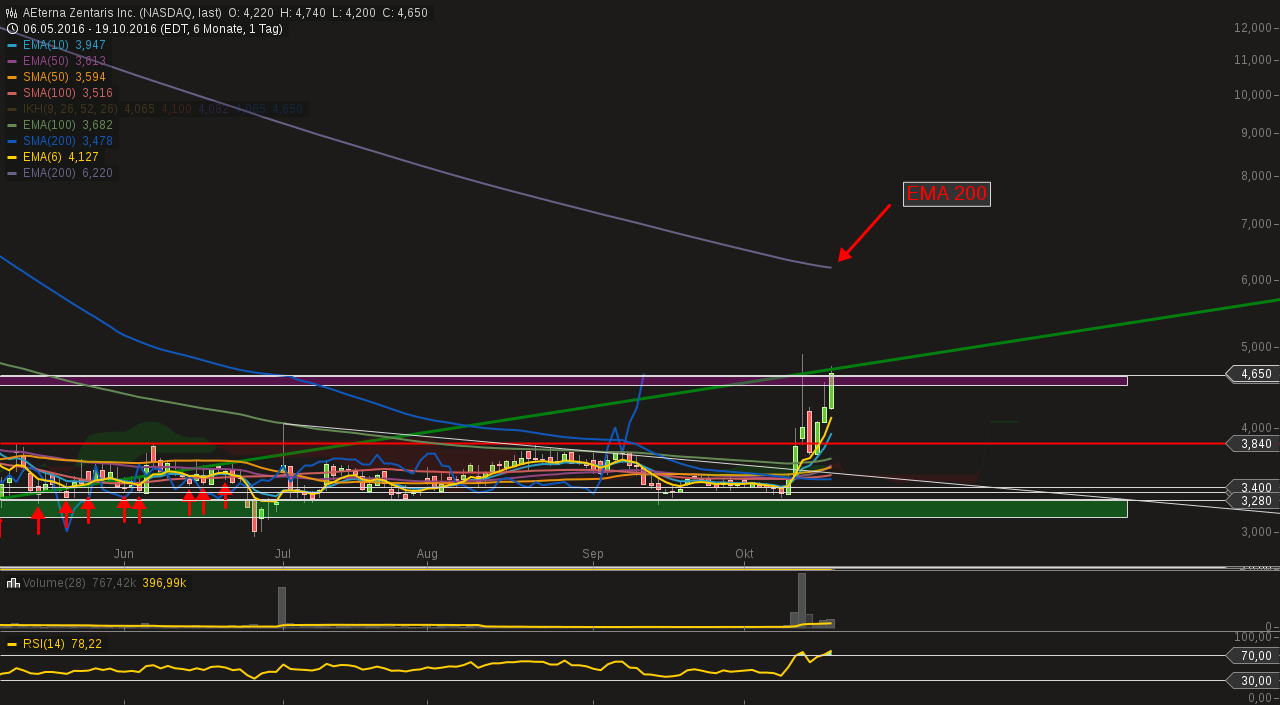Click the clock icon beside the date range

12,29
